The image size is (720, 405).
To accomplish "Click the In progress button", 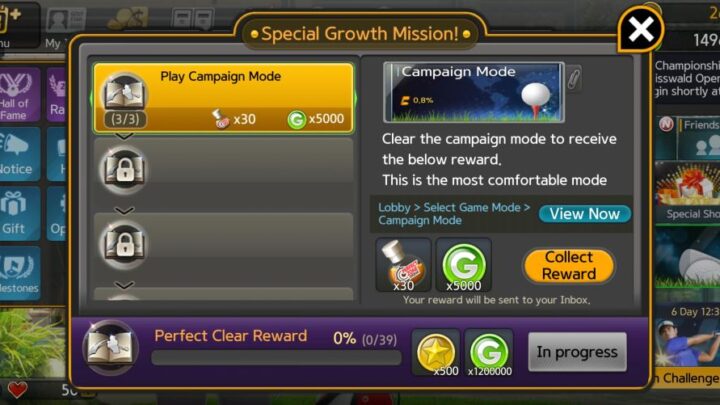I will tap(577, 352).
